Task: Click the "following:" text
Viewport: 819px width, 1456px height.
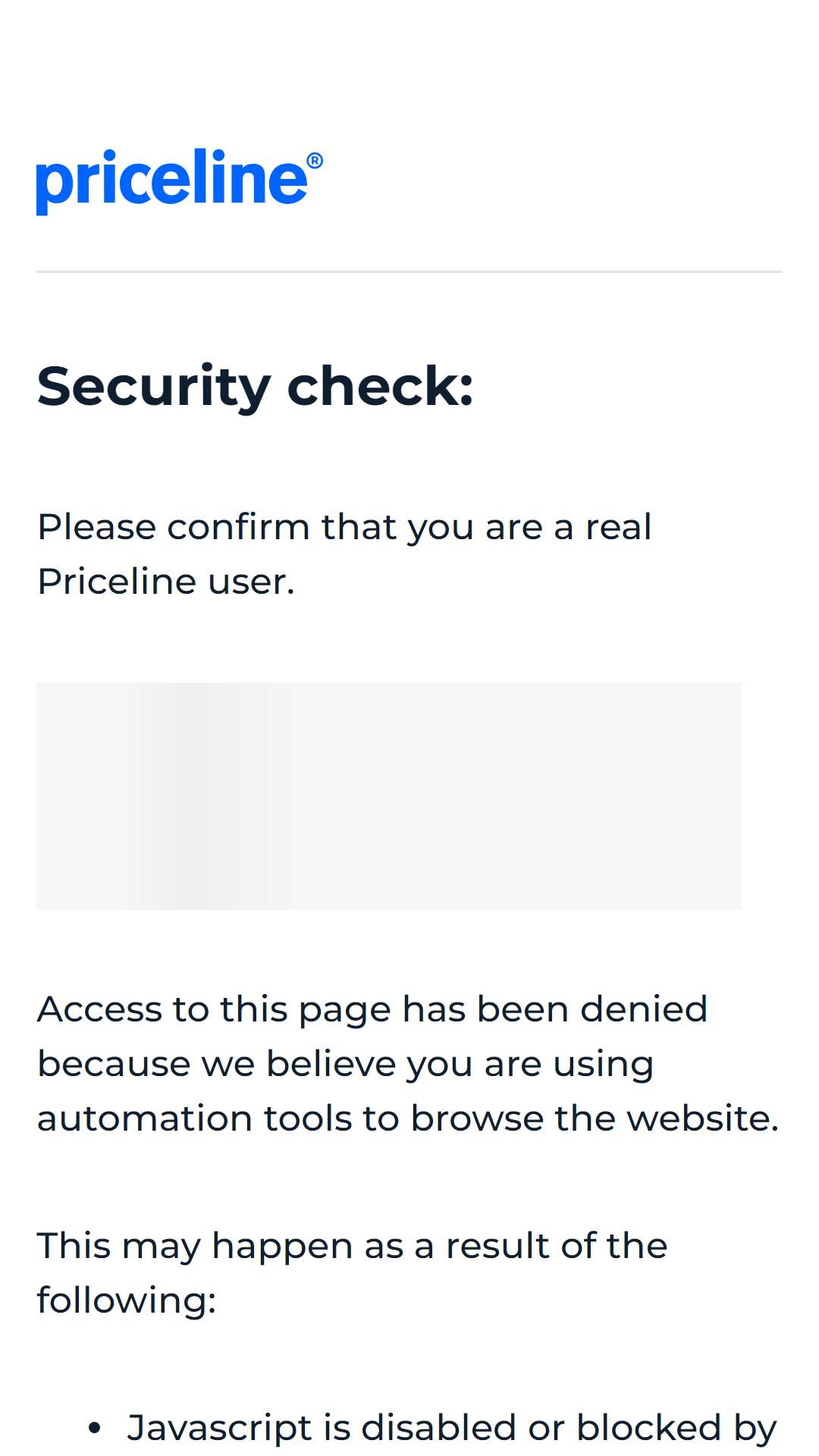Action: click(x=127, y=1301)
